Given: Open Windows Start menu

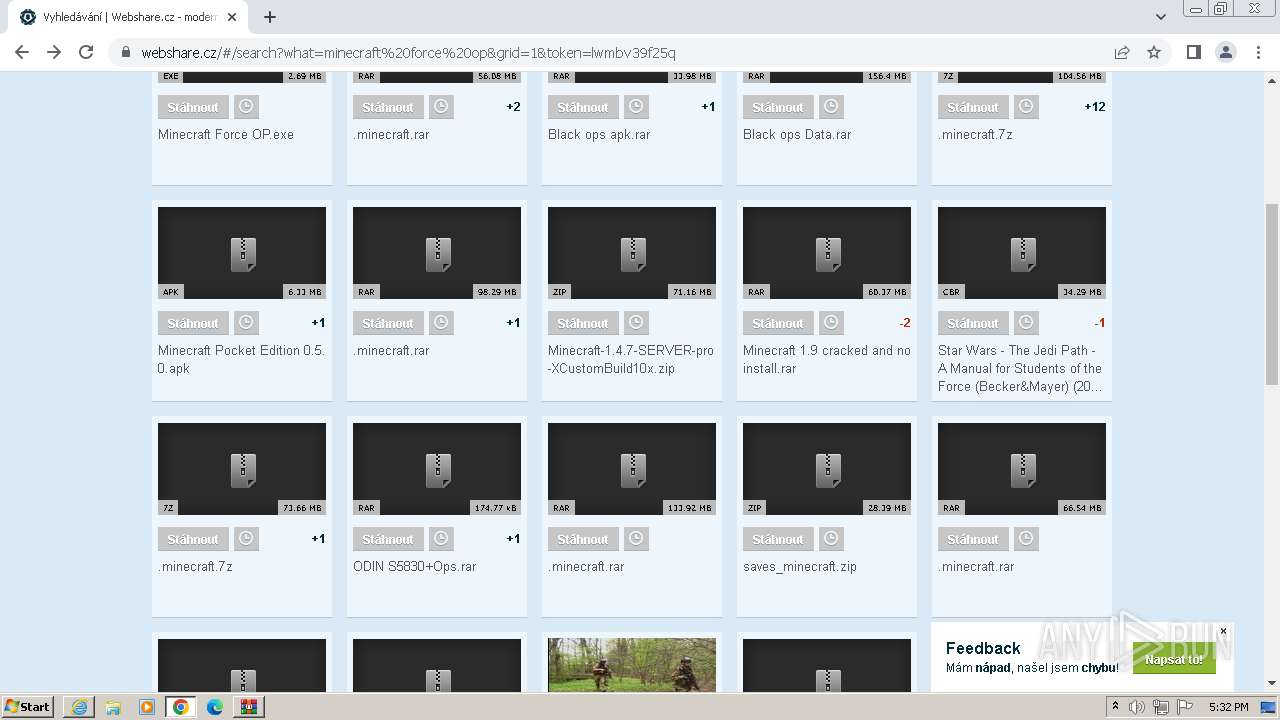Looking at the screenshot, I should tap(28, 706).
